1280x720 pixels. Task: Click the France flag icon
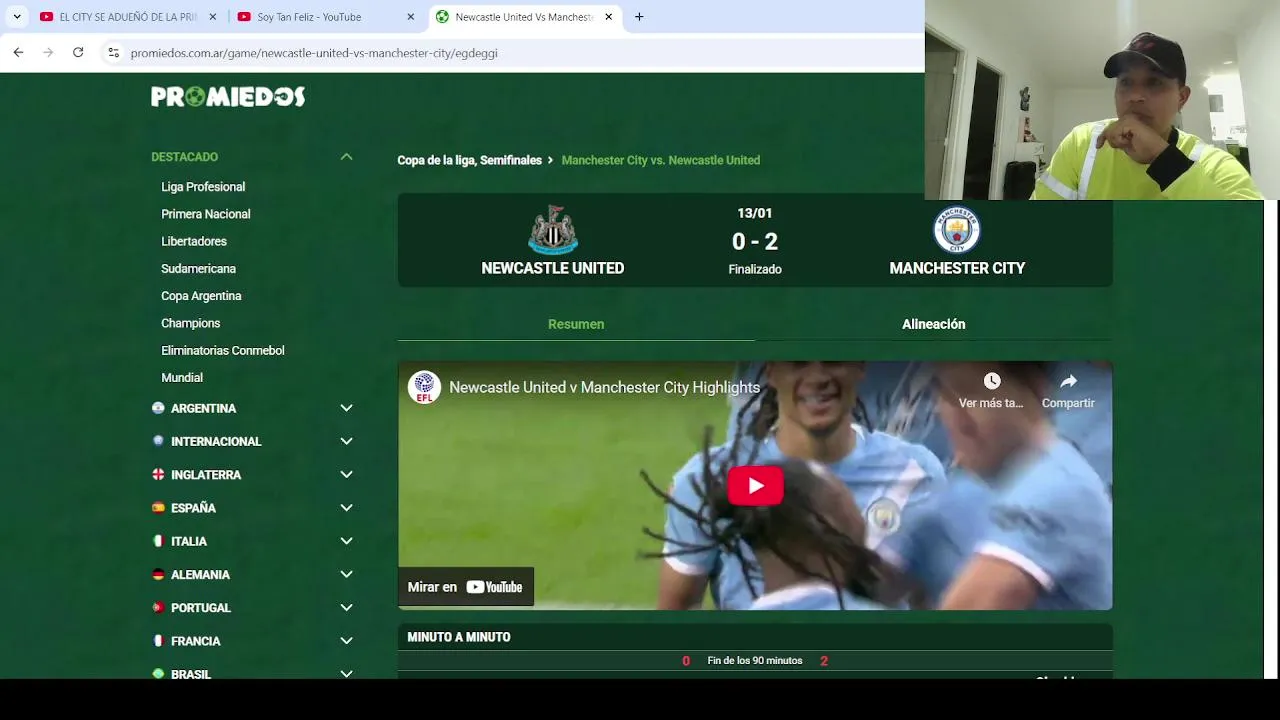[x=158, y=641]
